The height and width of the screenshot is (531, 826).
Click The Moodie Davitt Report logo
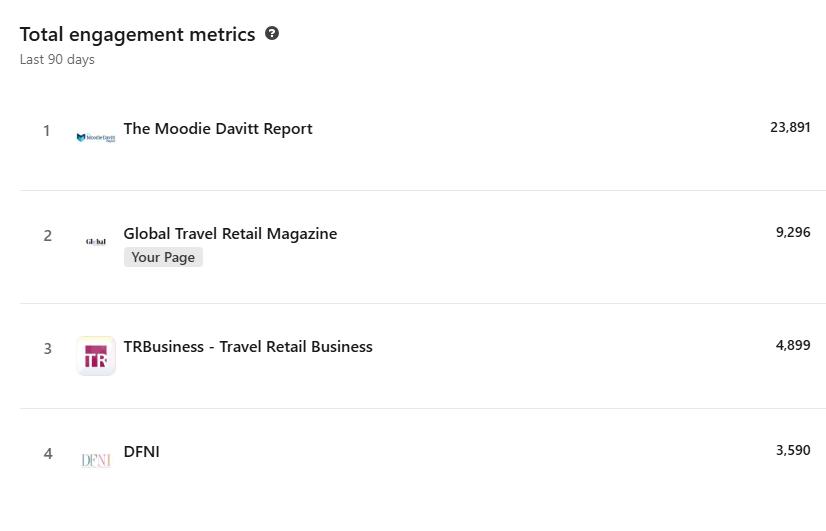click(x=96, y=137)
